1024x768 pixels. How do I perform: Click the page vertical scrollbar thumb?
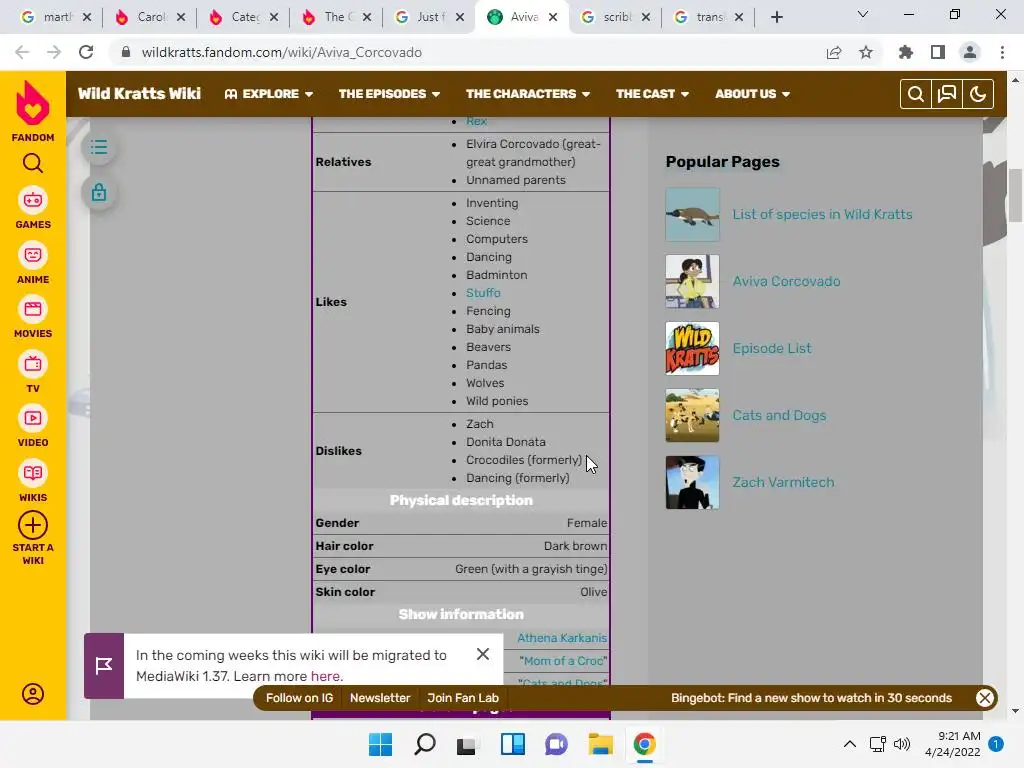pos(1015,195)
